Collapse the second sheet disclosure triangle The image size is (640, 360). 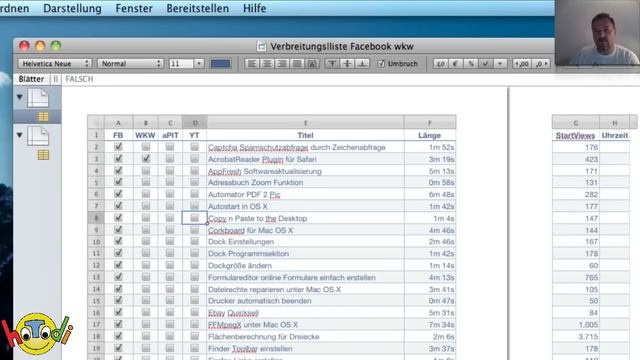(x=20, y=135)
